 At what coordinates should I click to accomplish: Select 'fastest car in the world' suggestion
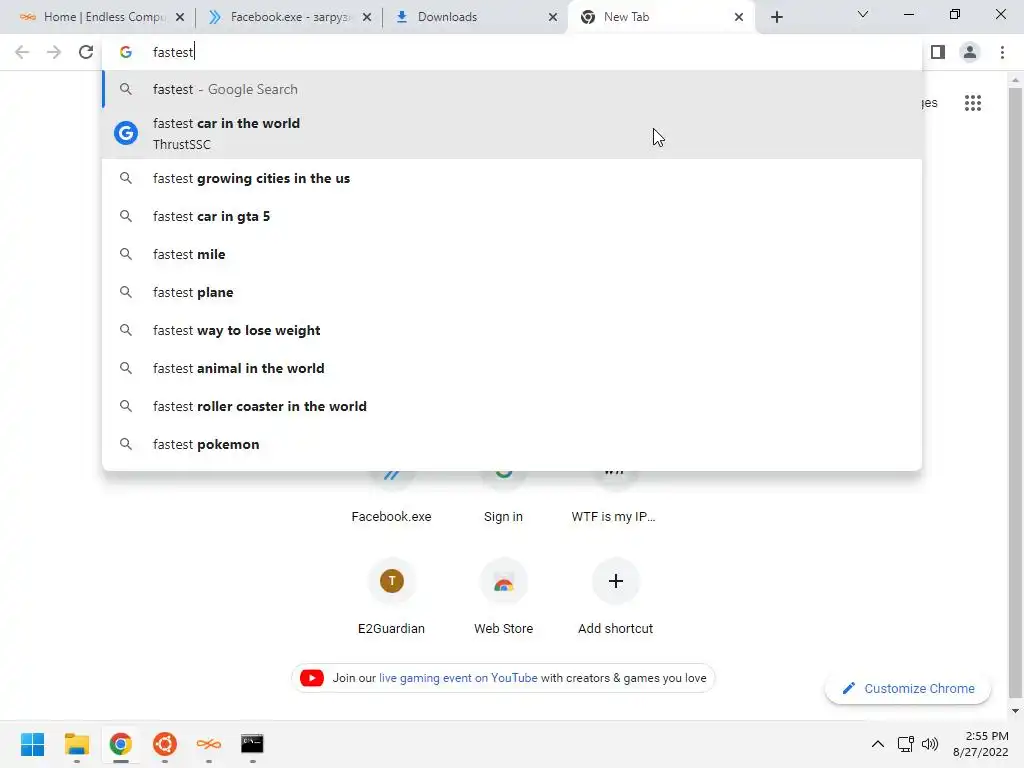[512, 133]
